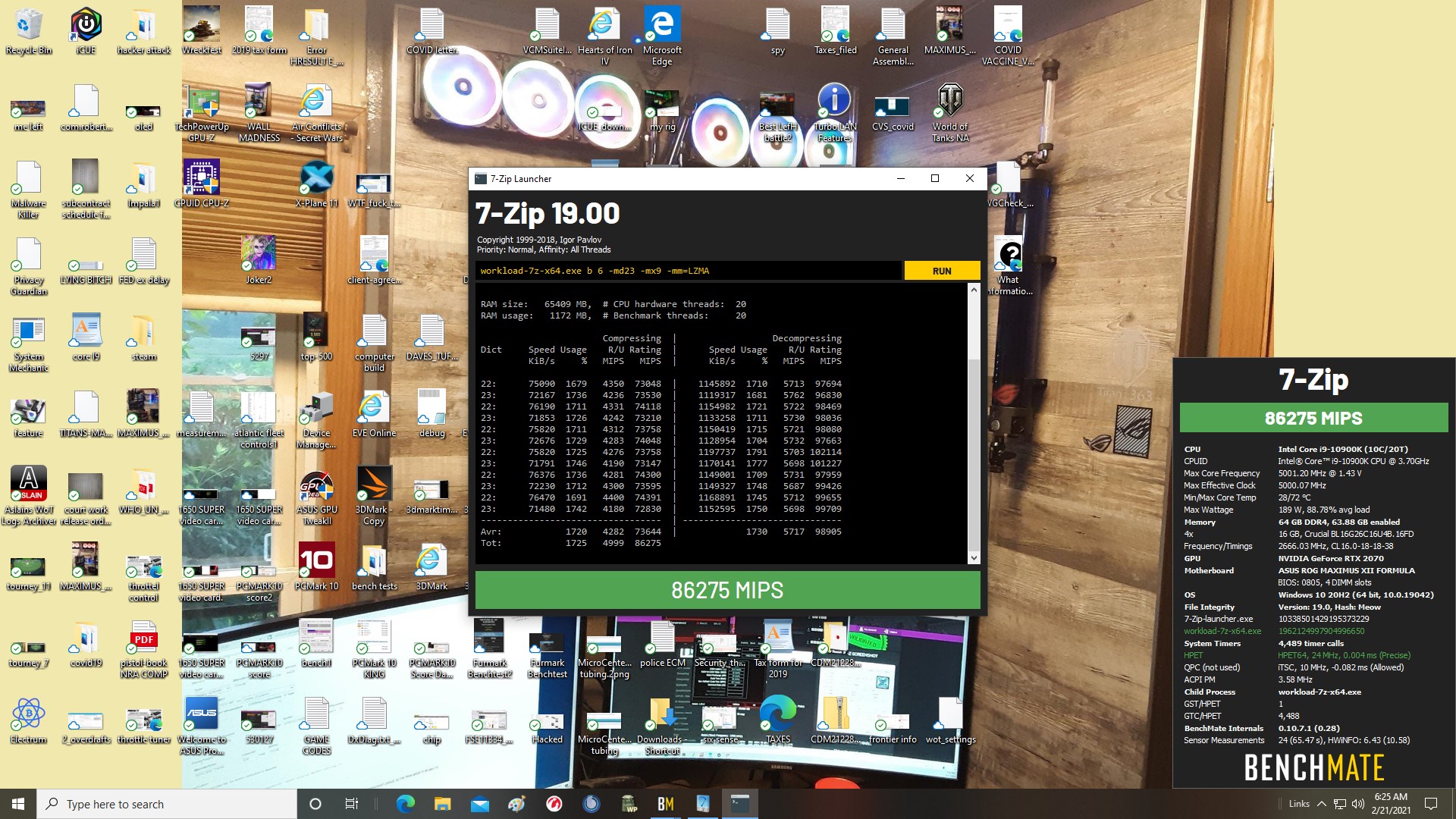Click the green 86275 MIPS score in BenchMate panel
This screenshot has height=819, width=1456.
click(x=1313, y=418)
